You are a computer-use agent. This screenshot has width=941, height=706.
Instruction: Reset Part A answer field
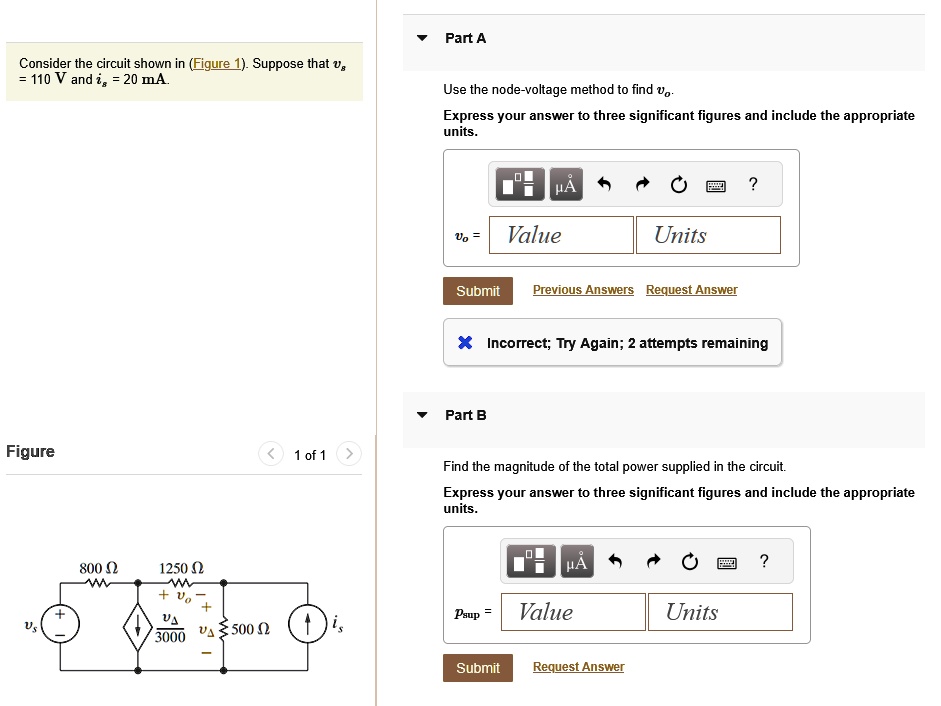pyautogui.click(x=679, y=184)
